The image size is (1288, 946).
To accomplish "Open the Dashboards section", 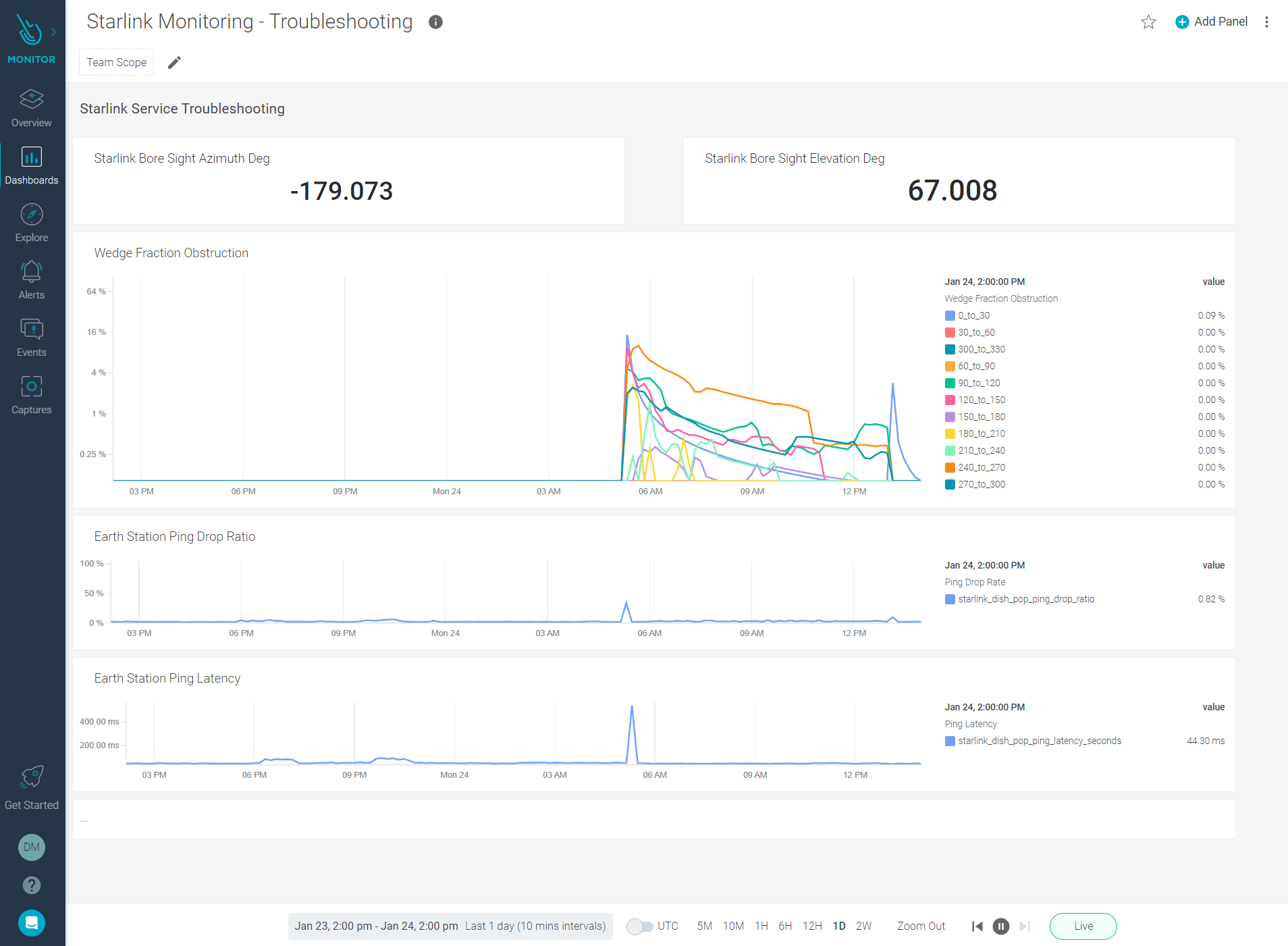I will click(32, 165).
